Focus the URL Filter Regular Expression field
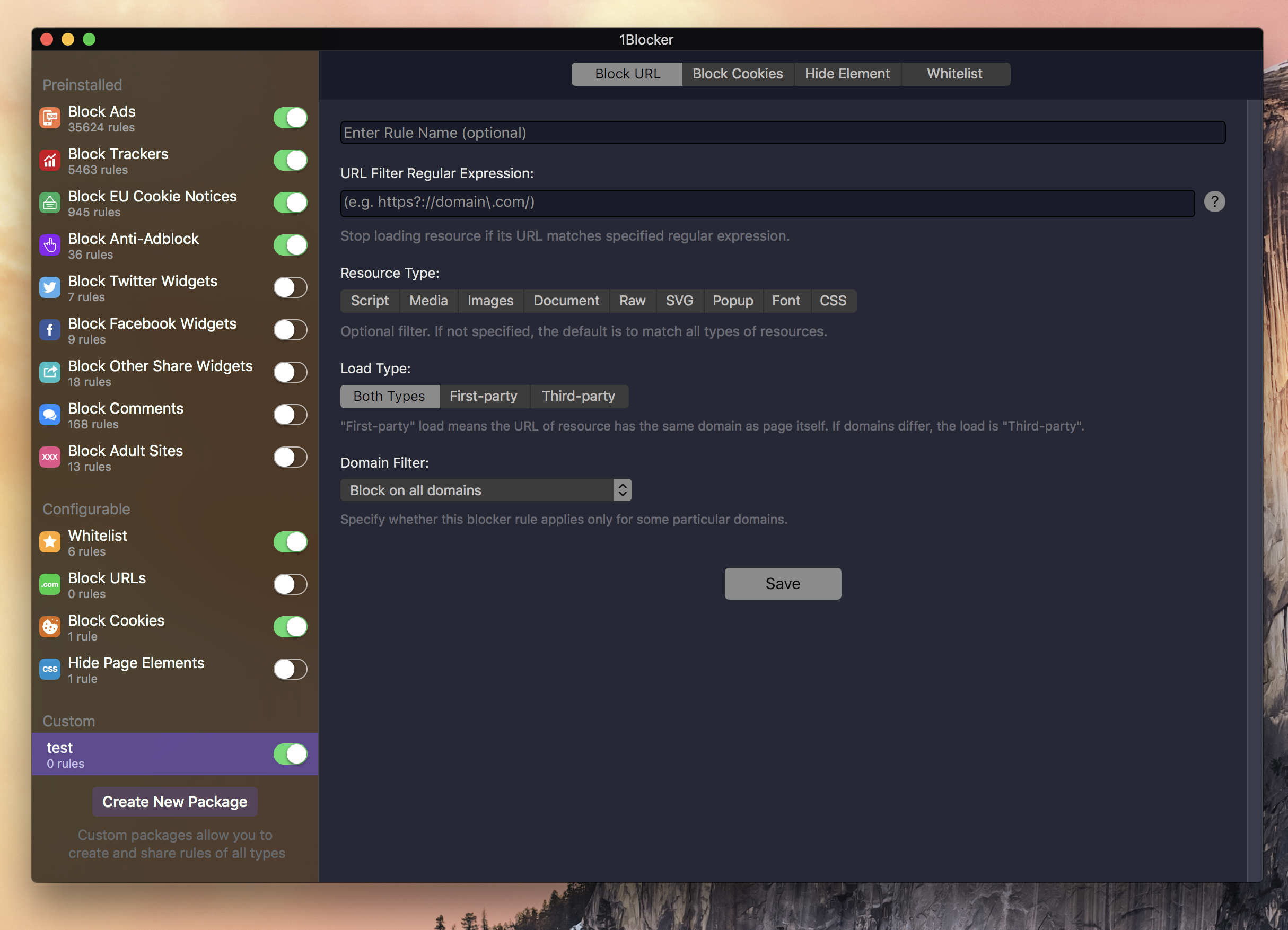Screen dimensions: 1288x930 (x=767, y=203)
